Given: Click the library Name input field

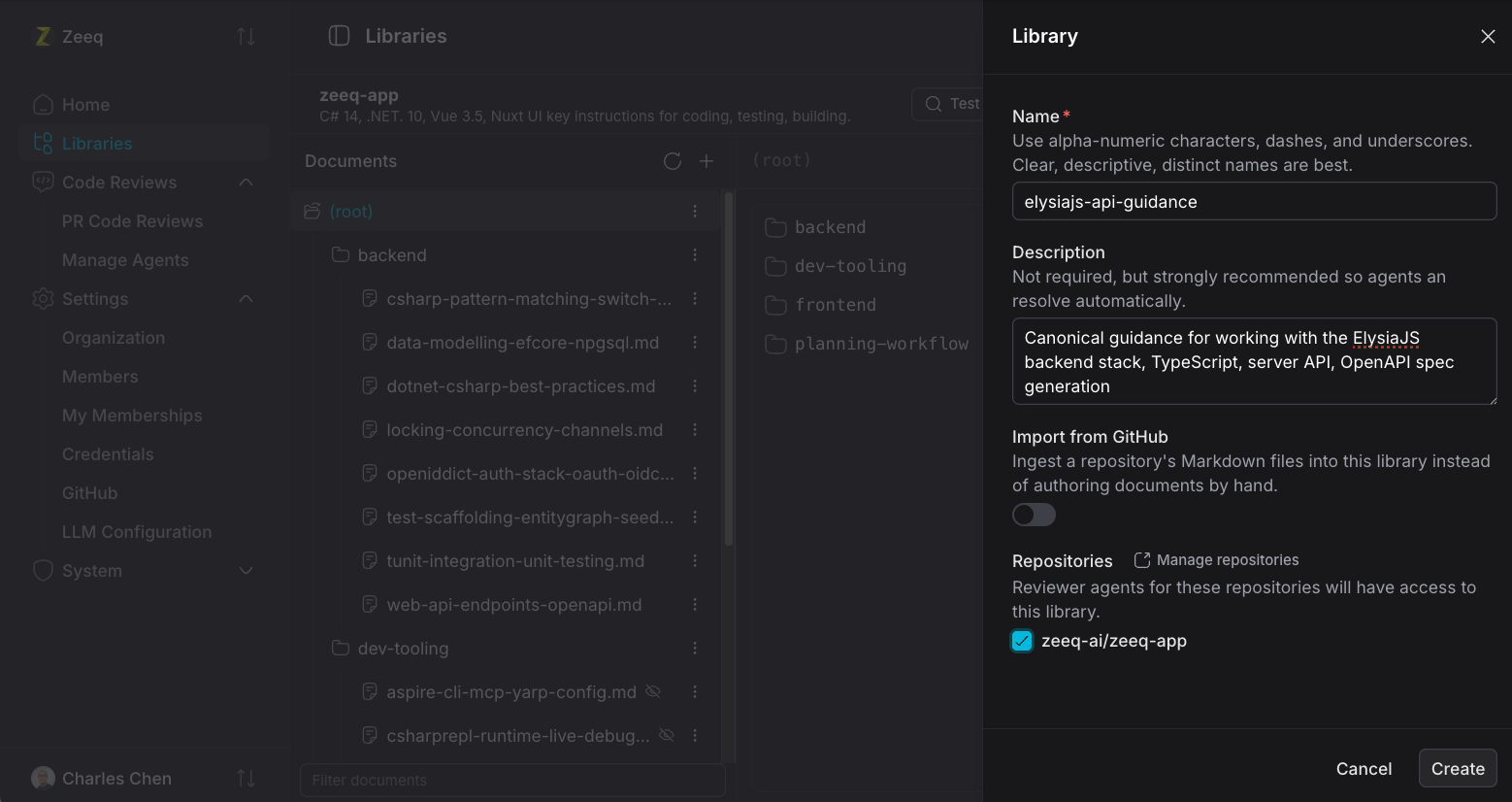Looking at the screenshot, I should [1254, 201].
